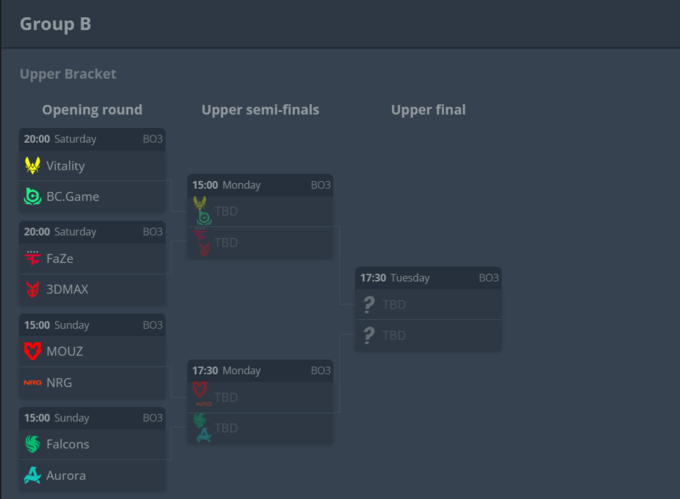This screenshot has width=680, height=499.
Task: Click the first TBD slot in upper final
Action: pyautogui.click(x=394, y=304)
